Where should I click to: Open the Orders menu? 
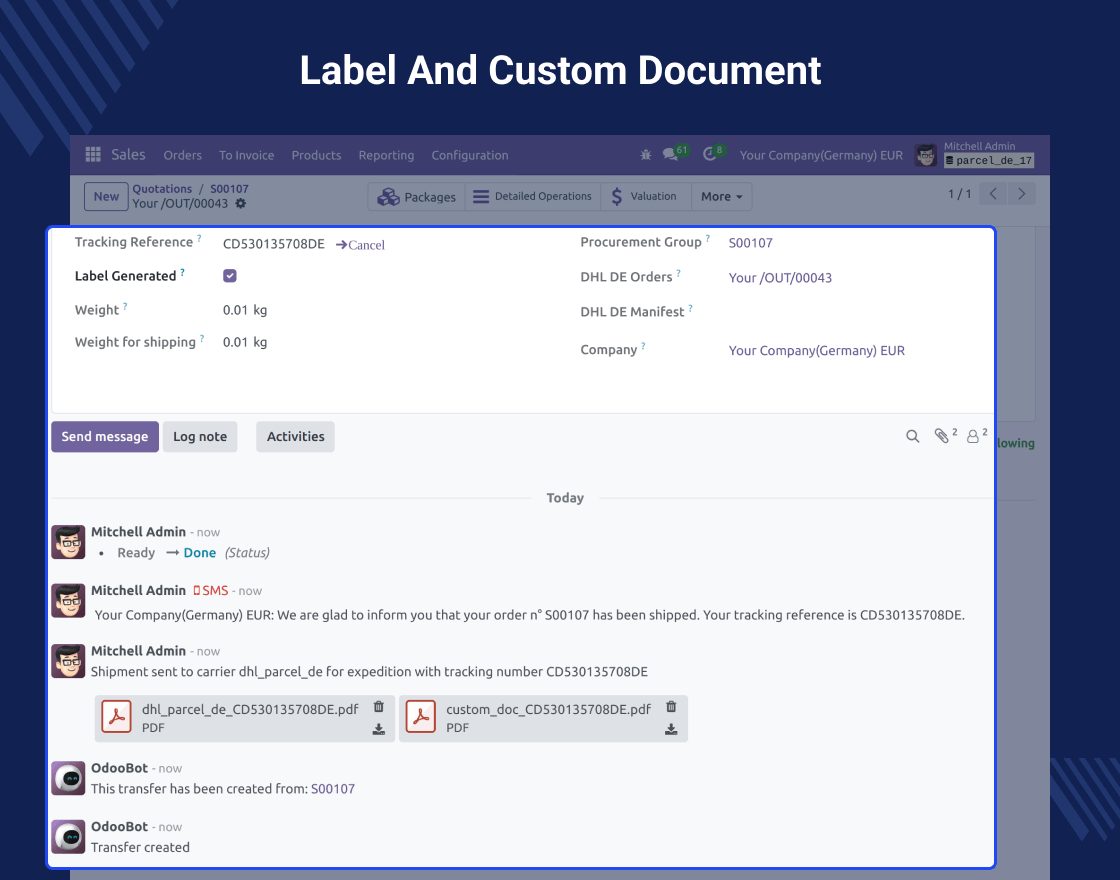pos(182,155)
